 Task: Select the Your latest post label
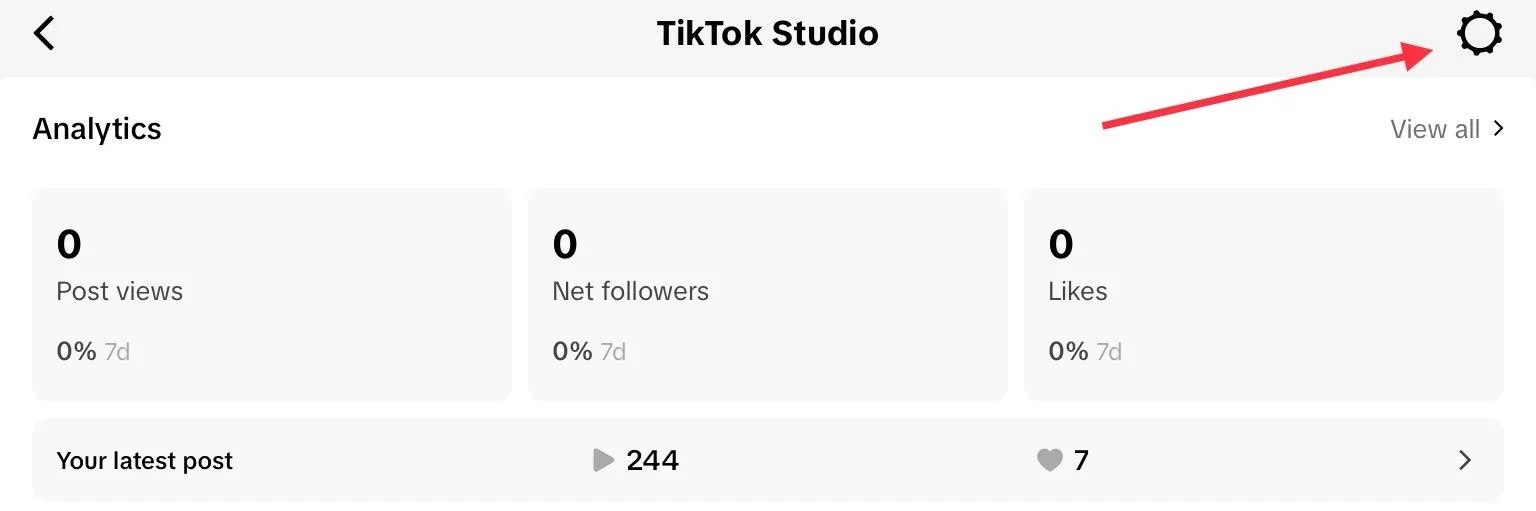145,461
